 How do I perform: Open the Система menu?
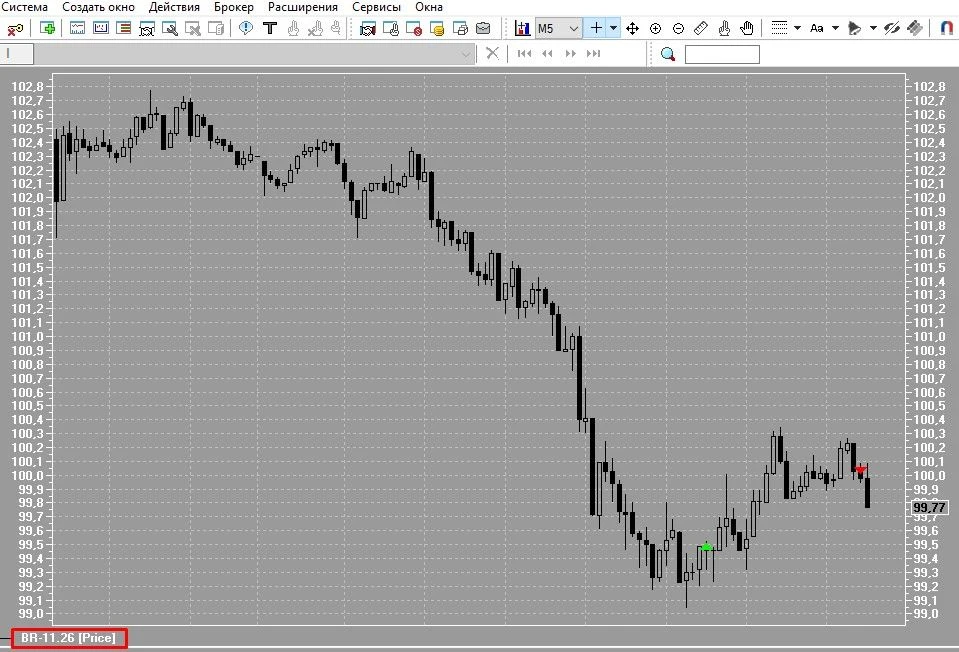coord(24,7)
